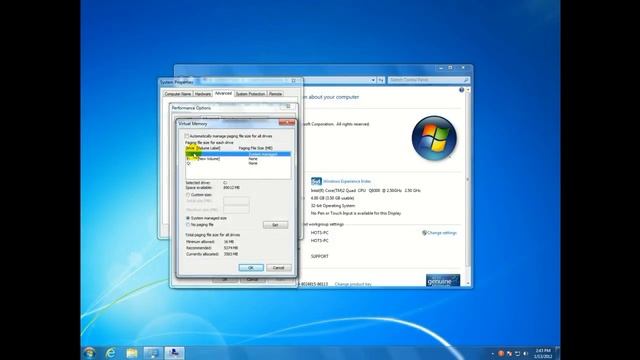Click the Set button
The image size is (640, 360).
coord(275,225)
